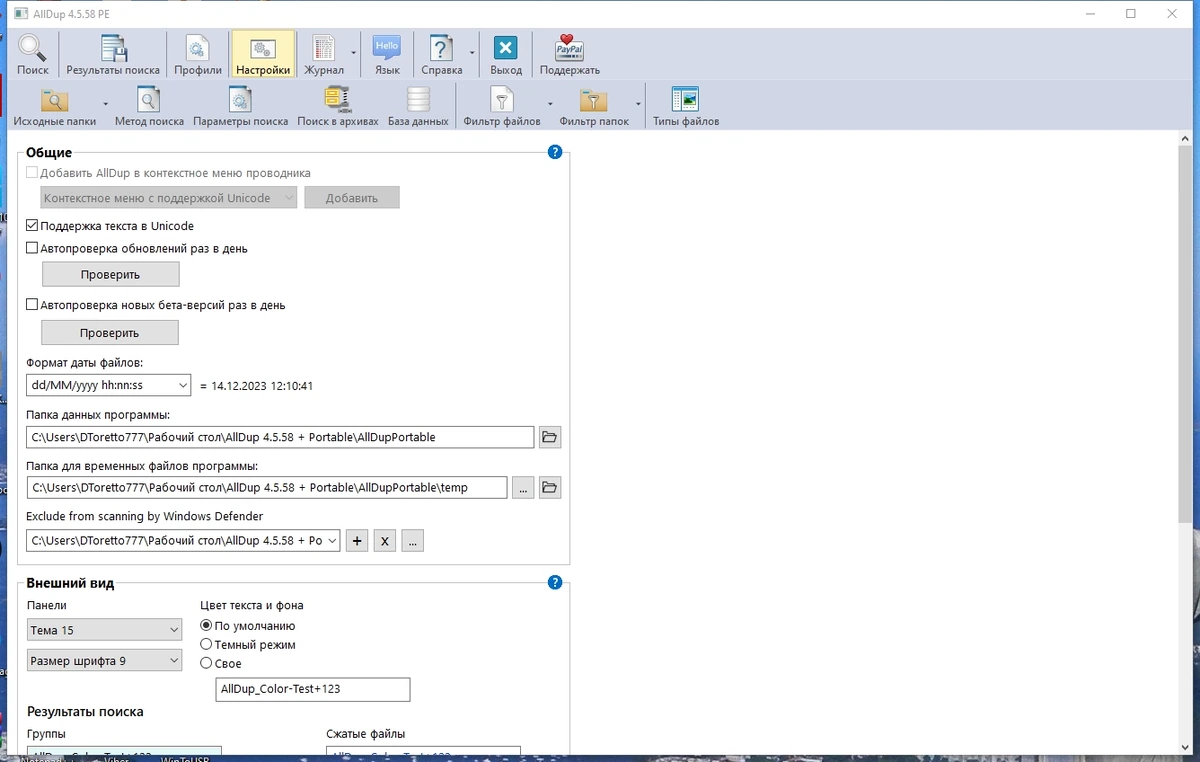The height and width of the screenshot is (762, 1200).
Task: Click help icon in Общие section
Action: (555, 152)
